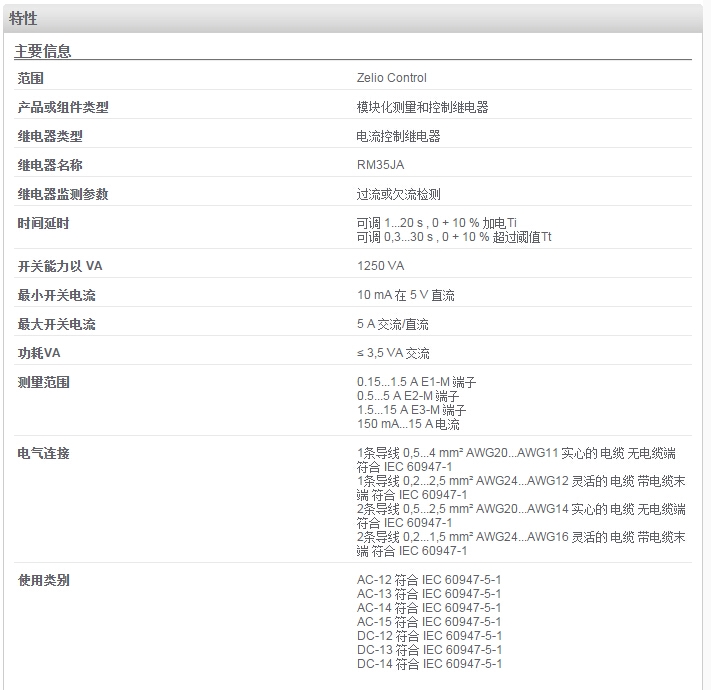Click the 范围 row label
Screen dimensions: 711x690
coord(31,78)
